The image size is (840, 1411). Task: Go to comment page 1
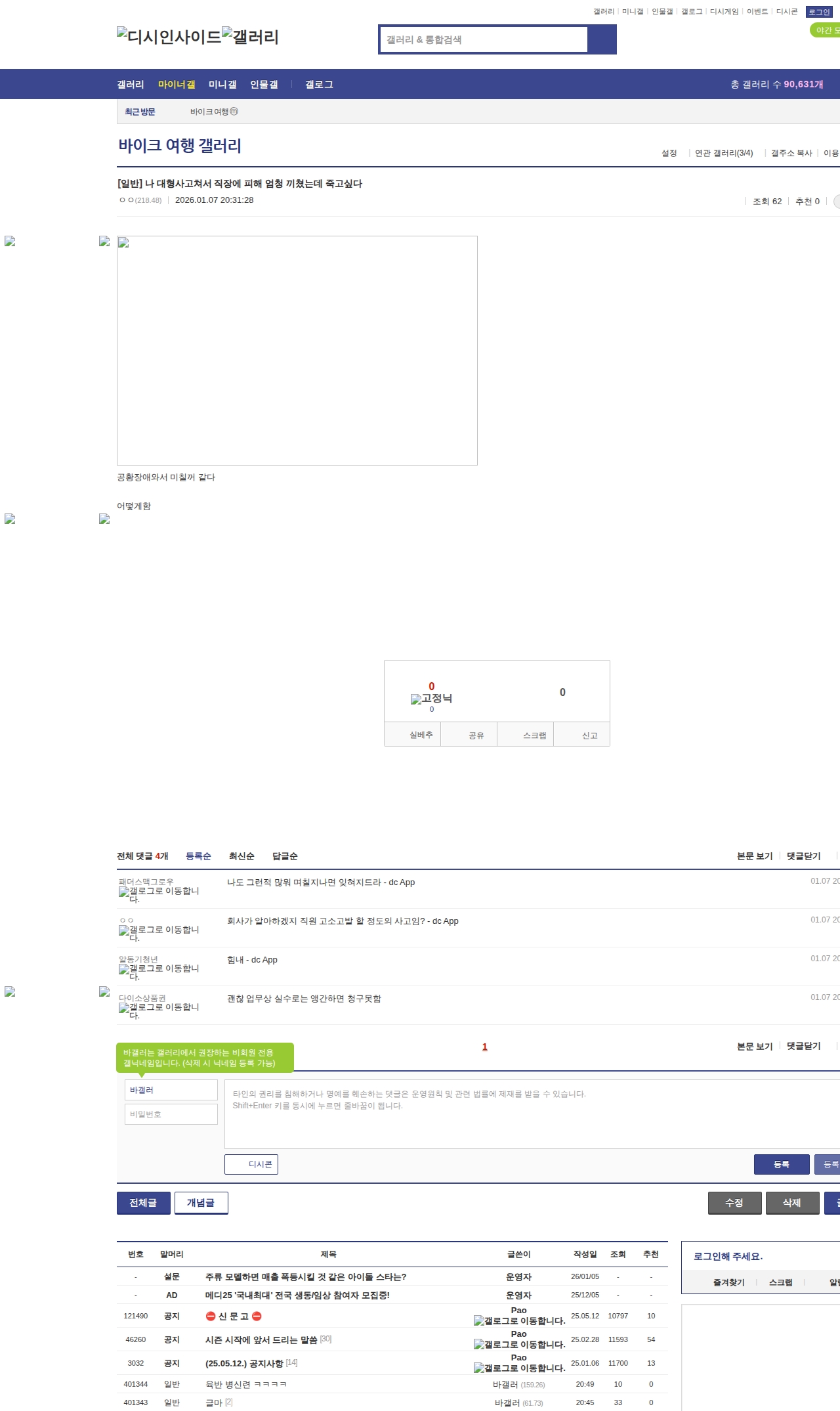pos(485,1047)
